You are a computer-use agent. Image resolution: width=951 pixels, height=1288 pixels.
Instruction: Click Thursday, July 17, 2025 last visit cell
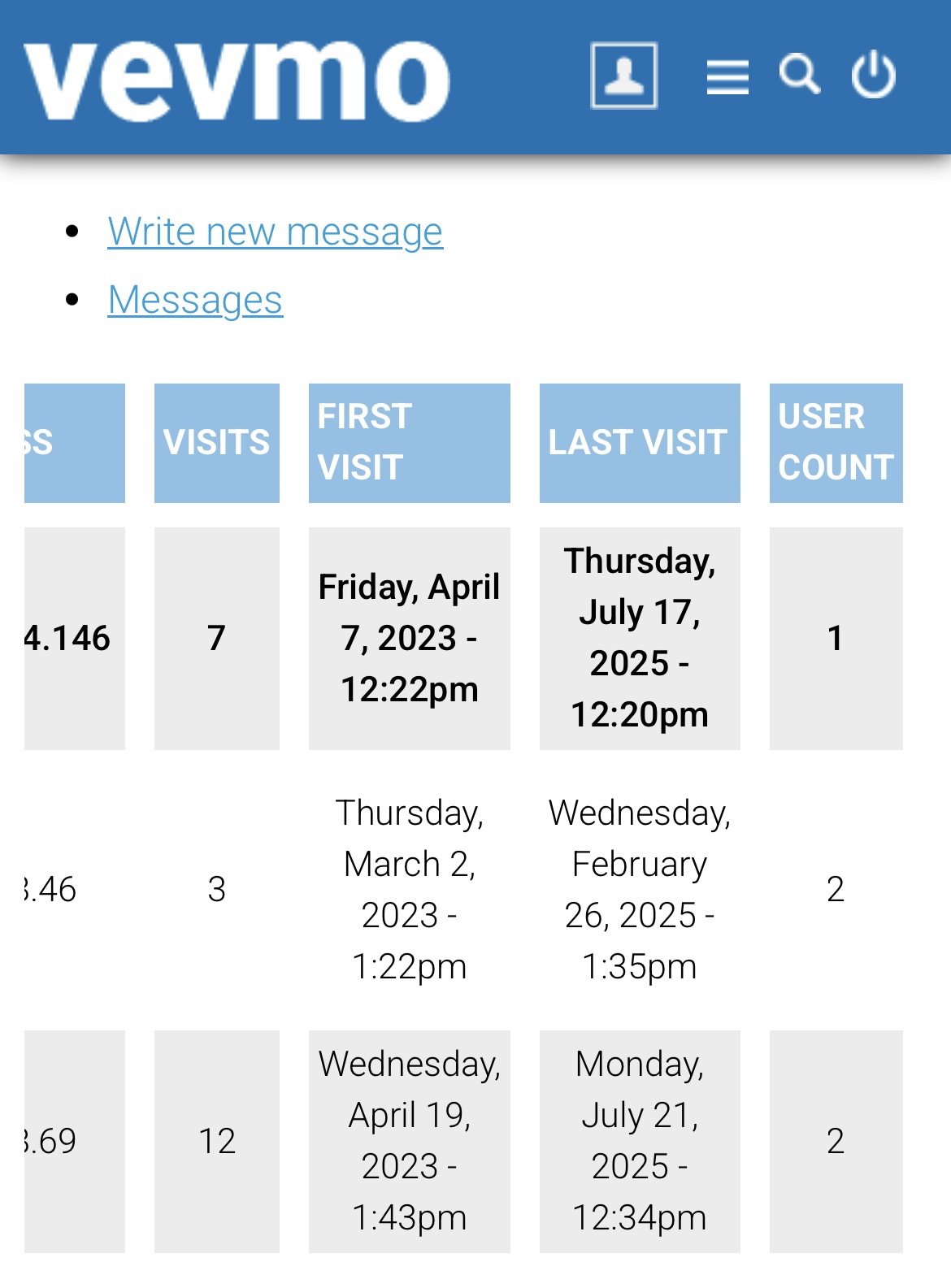coord(640,639)
